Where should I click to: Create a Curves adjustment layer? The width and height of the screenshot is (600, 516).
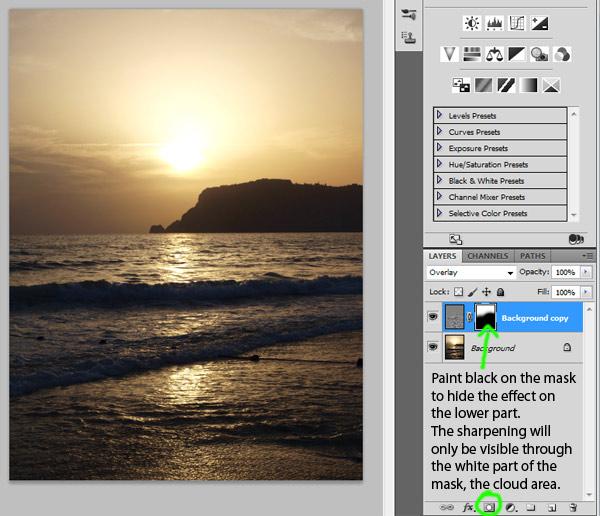point(517,23)
